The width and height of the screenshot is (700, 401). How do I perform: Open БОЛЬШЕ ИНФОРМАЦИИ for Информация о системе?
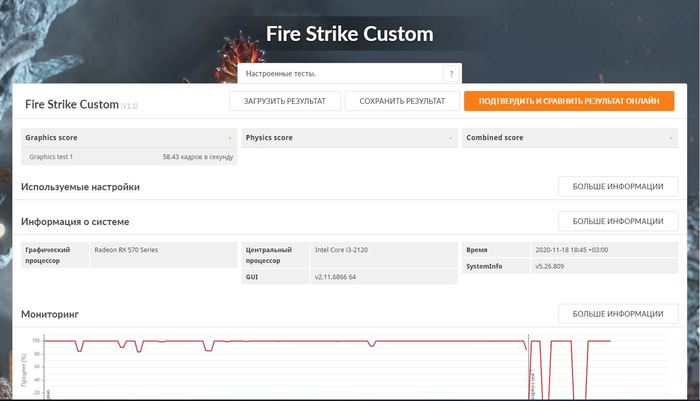618,221
